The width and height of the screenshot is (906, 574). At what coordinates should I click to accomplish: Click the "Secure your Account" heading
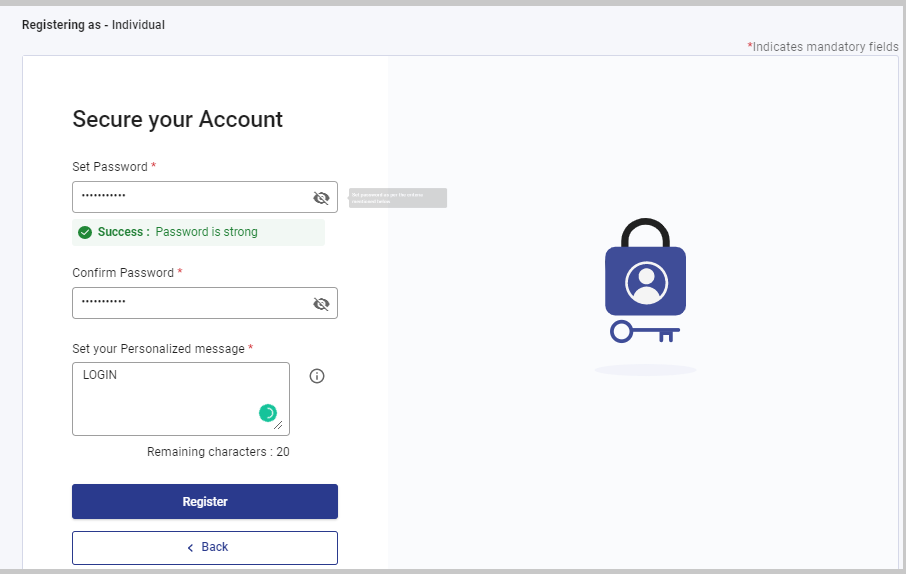(177, 119)
